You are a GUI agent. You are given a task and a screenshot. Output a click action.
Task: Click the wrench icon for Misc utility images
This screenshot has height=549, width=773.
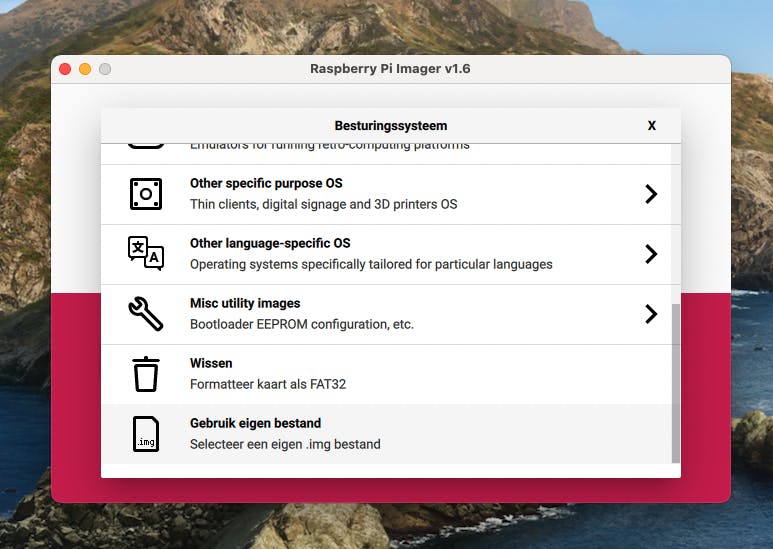[146, 313]
